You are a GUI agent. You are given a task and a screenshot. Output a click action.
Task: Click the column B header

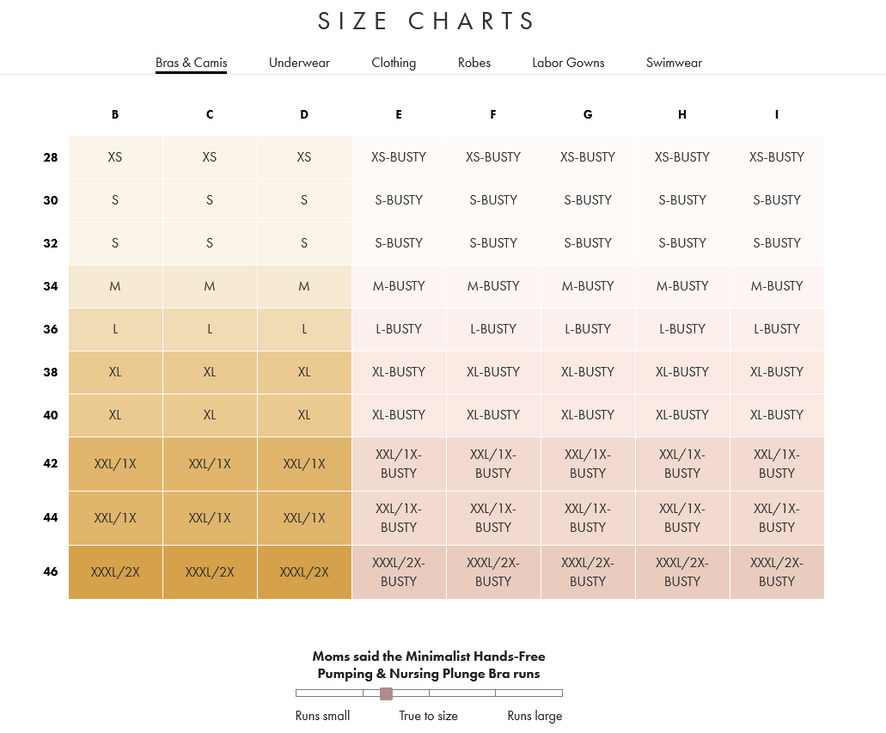click(x=115, y=115)
